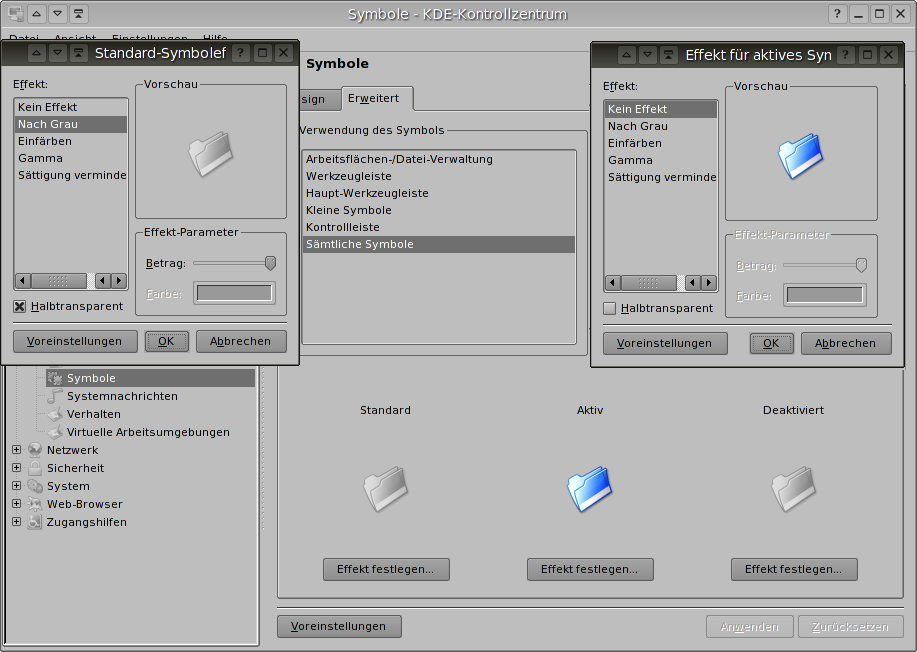The width and height of the screenshot is (917, 652).
Task: Click Farbe color field in Standard-Symboleffekt dialog
Action: pos(234,293)
